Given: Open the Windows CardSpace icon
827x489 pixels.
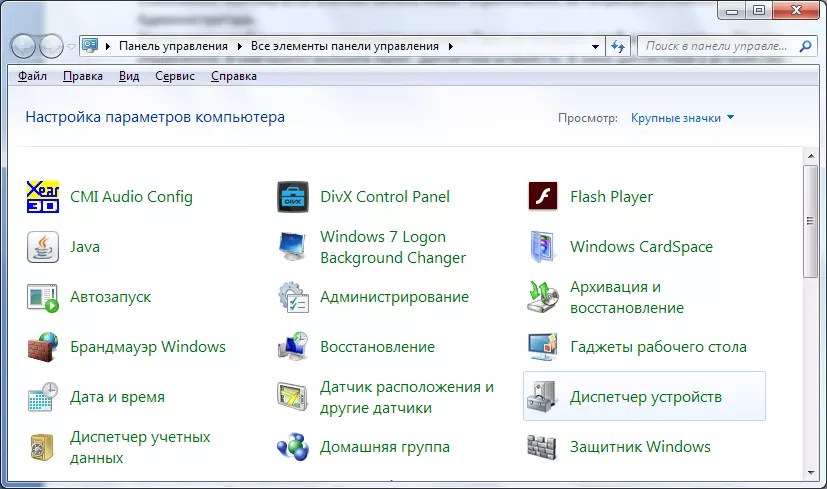Looking at the screenshot, I should click(x=542, y=247).
